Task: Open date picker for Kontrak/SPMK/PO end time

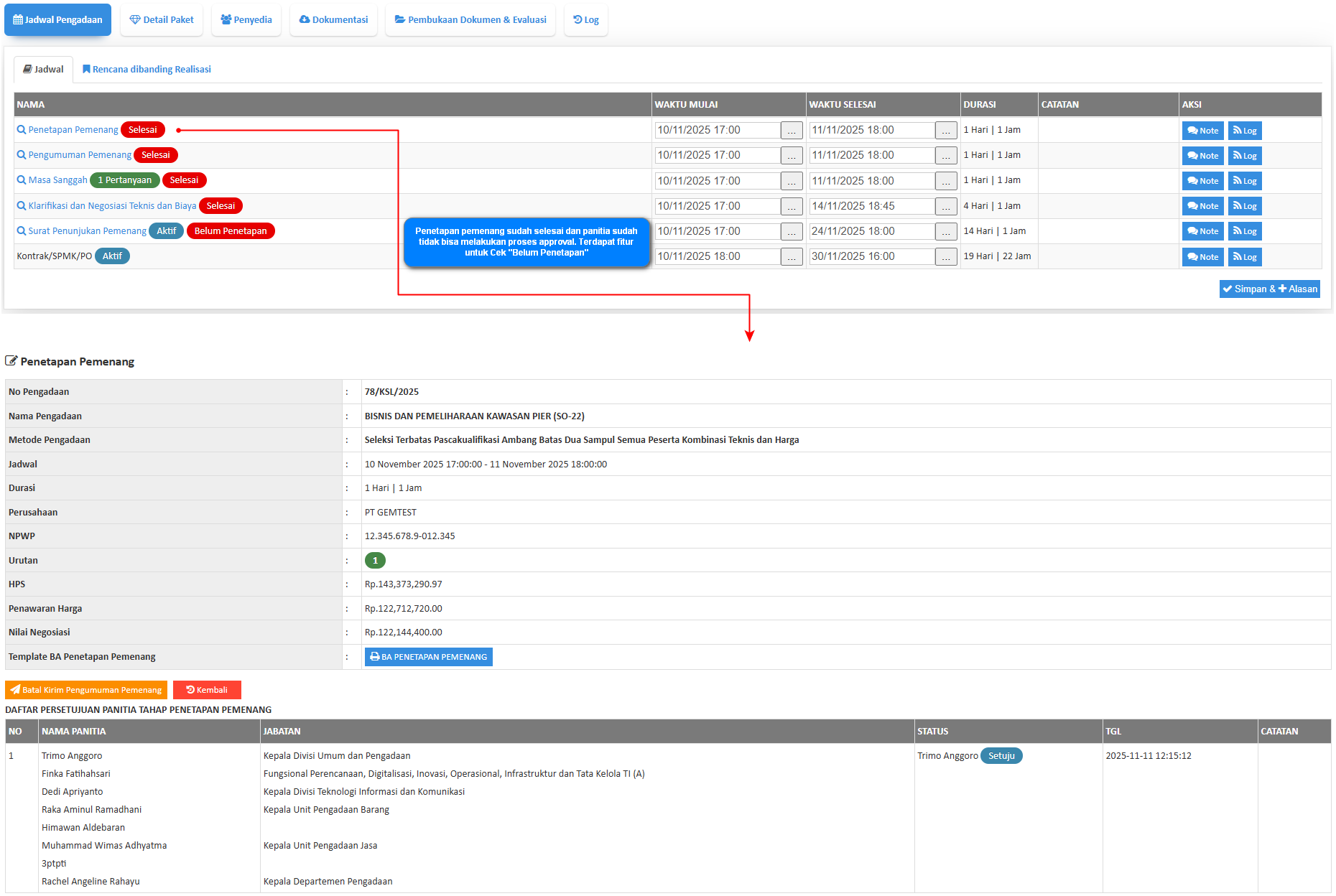Action: pos(945,257)
